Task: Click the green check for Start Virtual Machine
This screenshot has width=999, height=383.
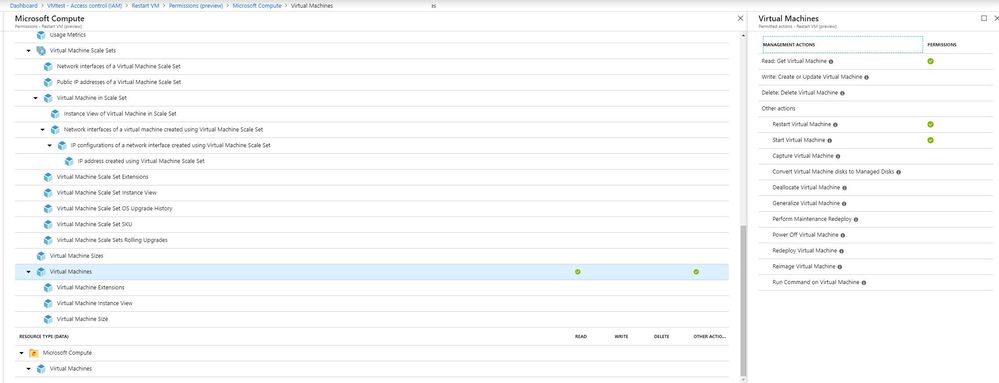Action: click(930, 140)
